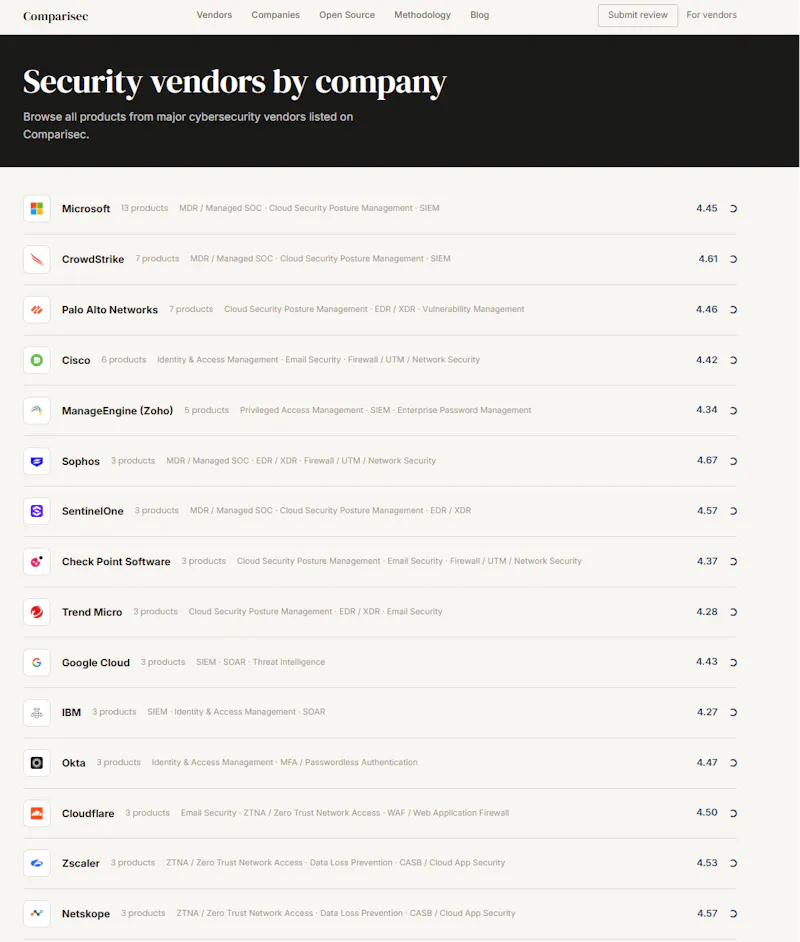Click the arrow icon in ManageEngine row
The height and width of the screenshot is (942, 800).
click(x=733, y=410)
